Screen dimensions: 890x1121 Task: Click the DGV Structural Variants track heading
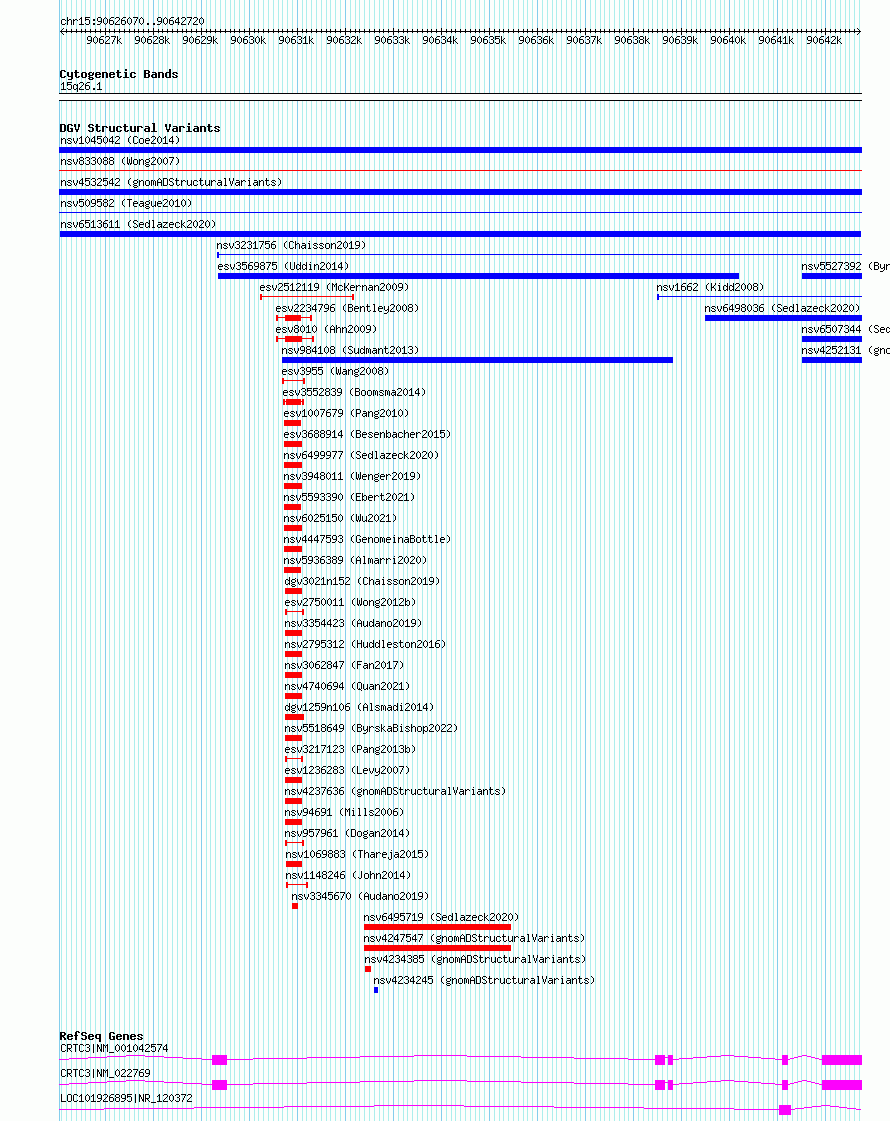coord(139,128)
